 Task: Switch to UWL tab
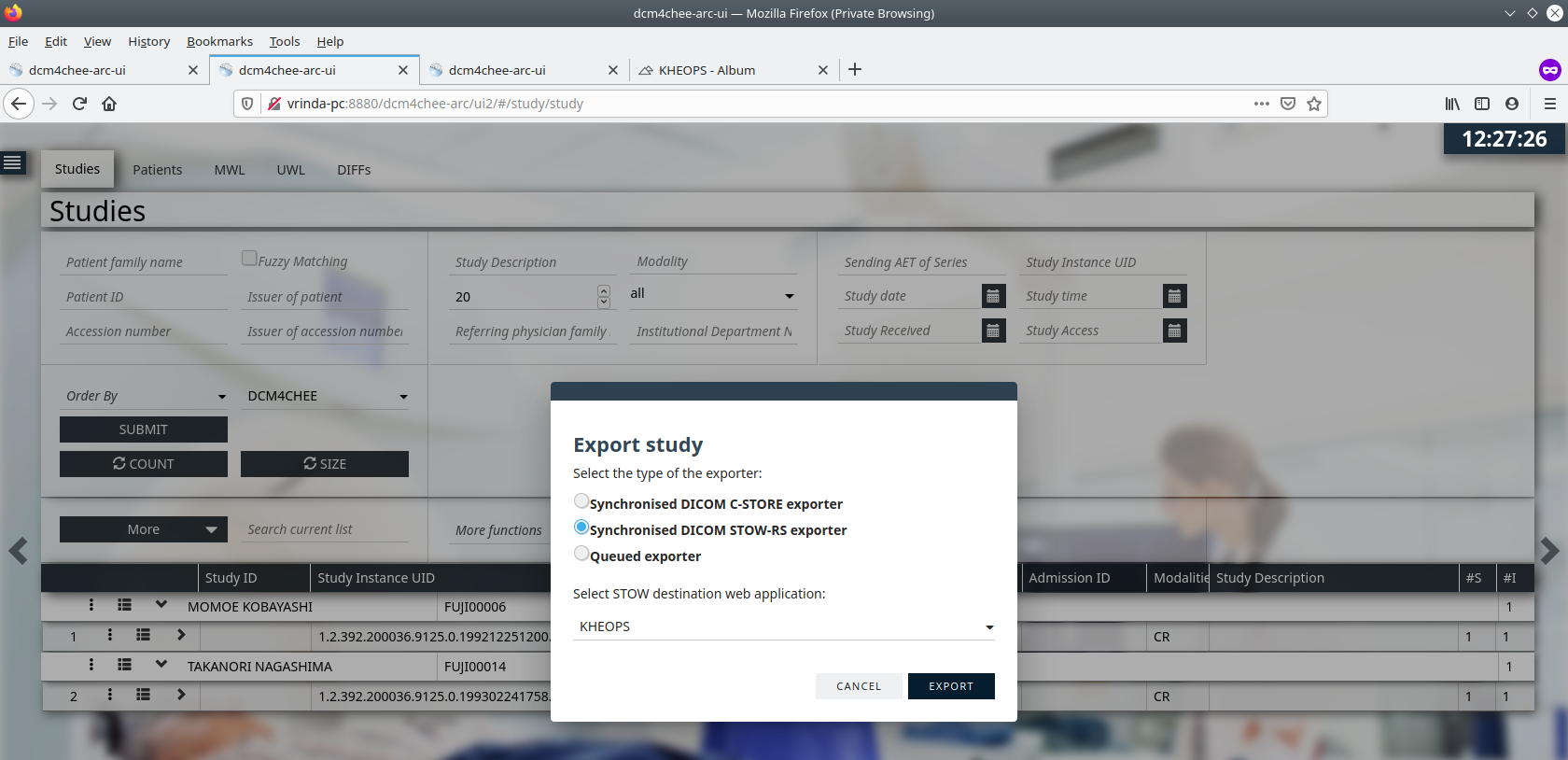(291, 170)
